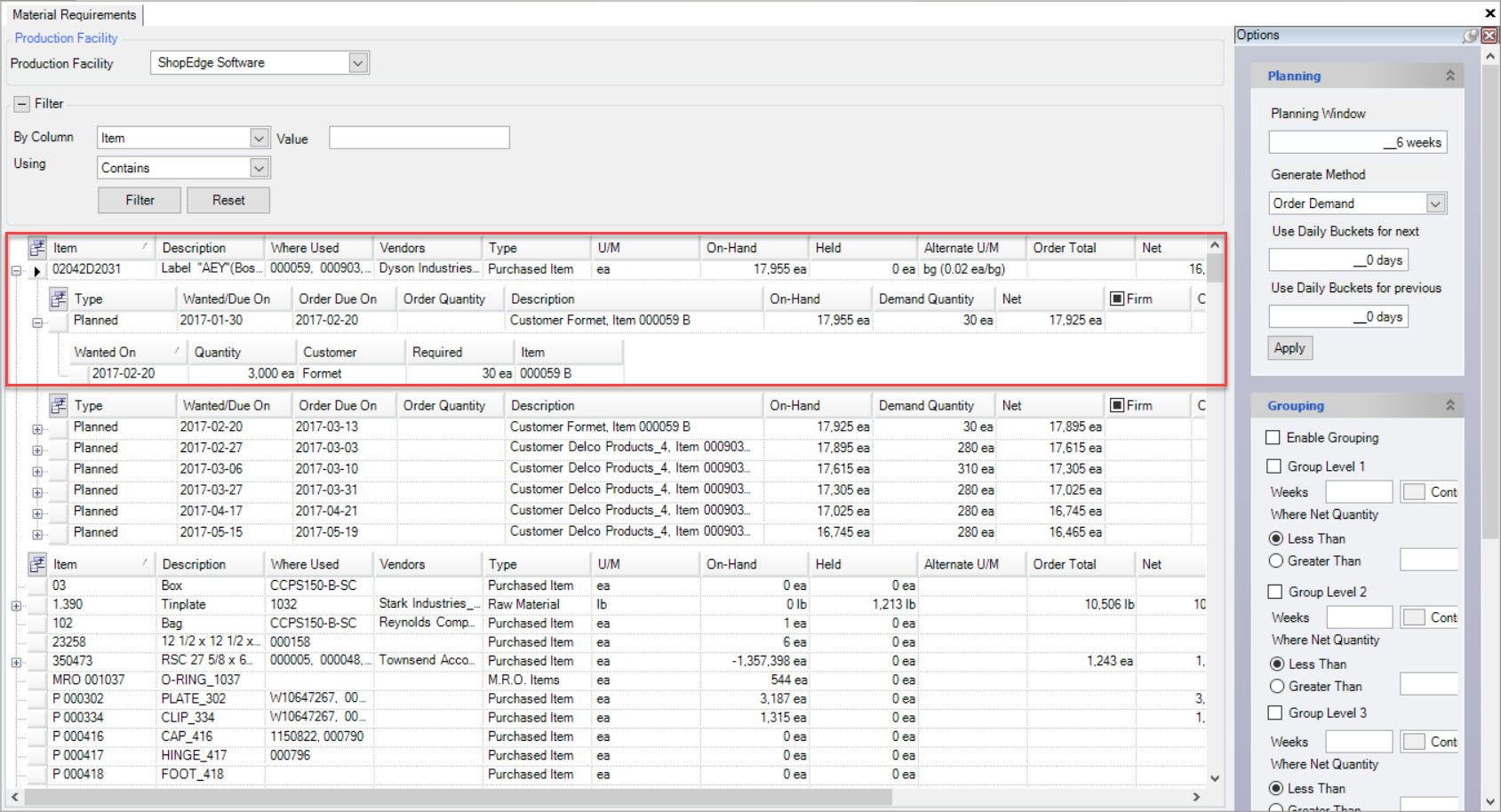Click the Filter button

pyautogui.click(x=140, y=200)
